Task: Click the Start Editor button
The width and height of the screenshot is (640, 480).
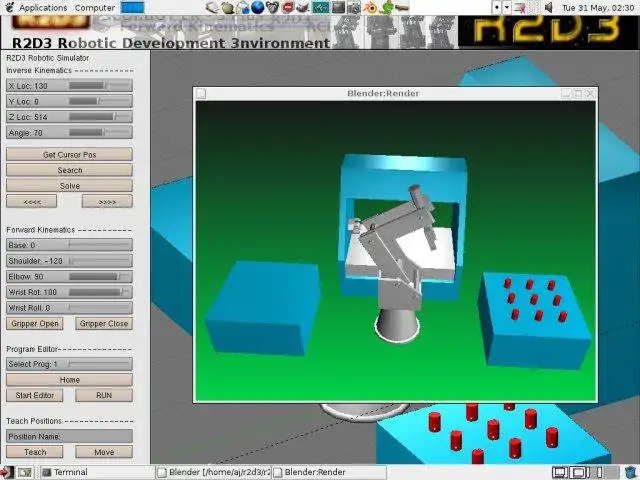Action: (x=35, y=395)
